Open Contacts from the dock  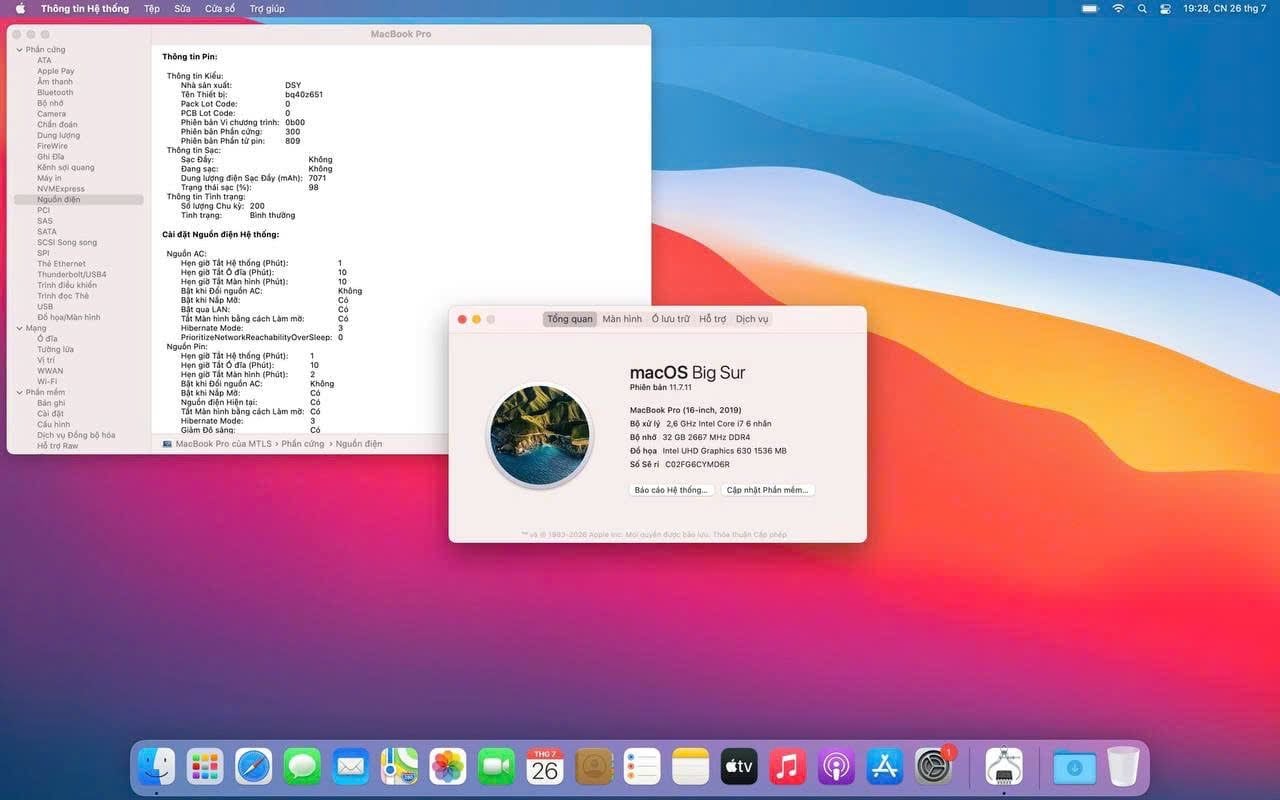594,767
